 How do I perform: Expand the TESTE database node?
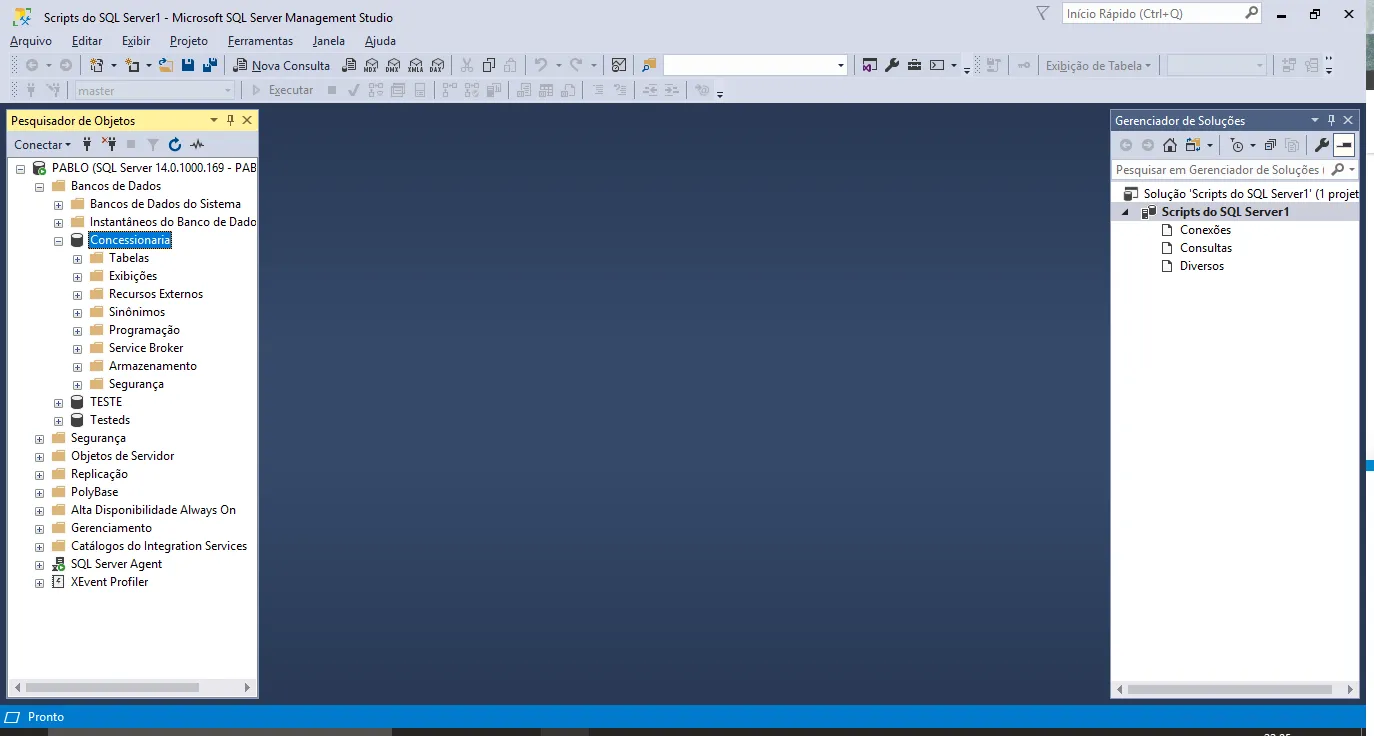(x=59, y=403)
